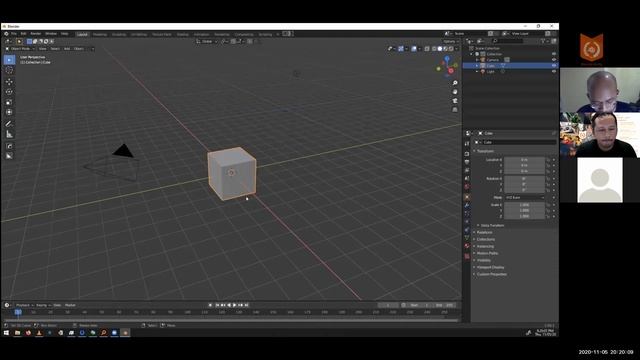Expand the Relations panel
The width and height of the screenshot is (640, 360).
(483, 232)
